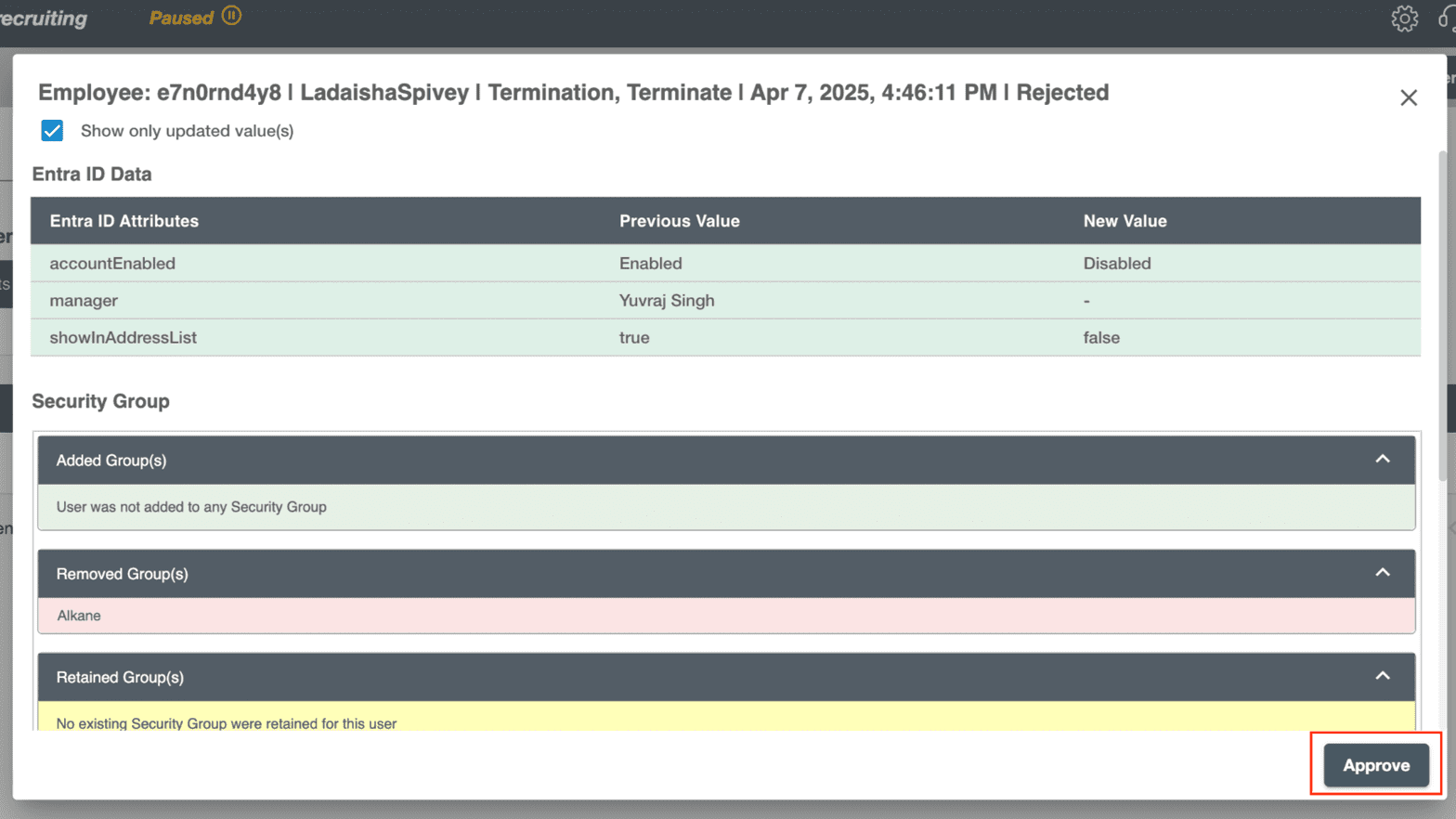Collapse the Retained Group(s) section
Viewport: 1456px width, 819px height.
(x=1381, y=677)
